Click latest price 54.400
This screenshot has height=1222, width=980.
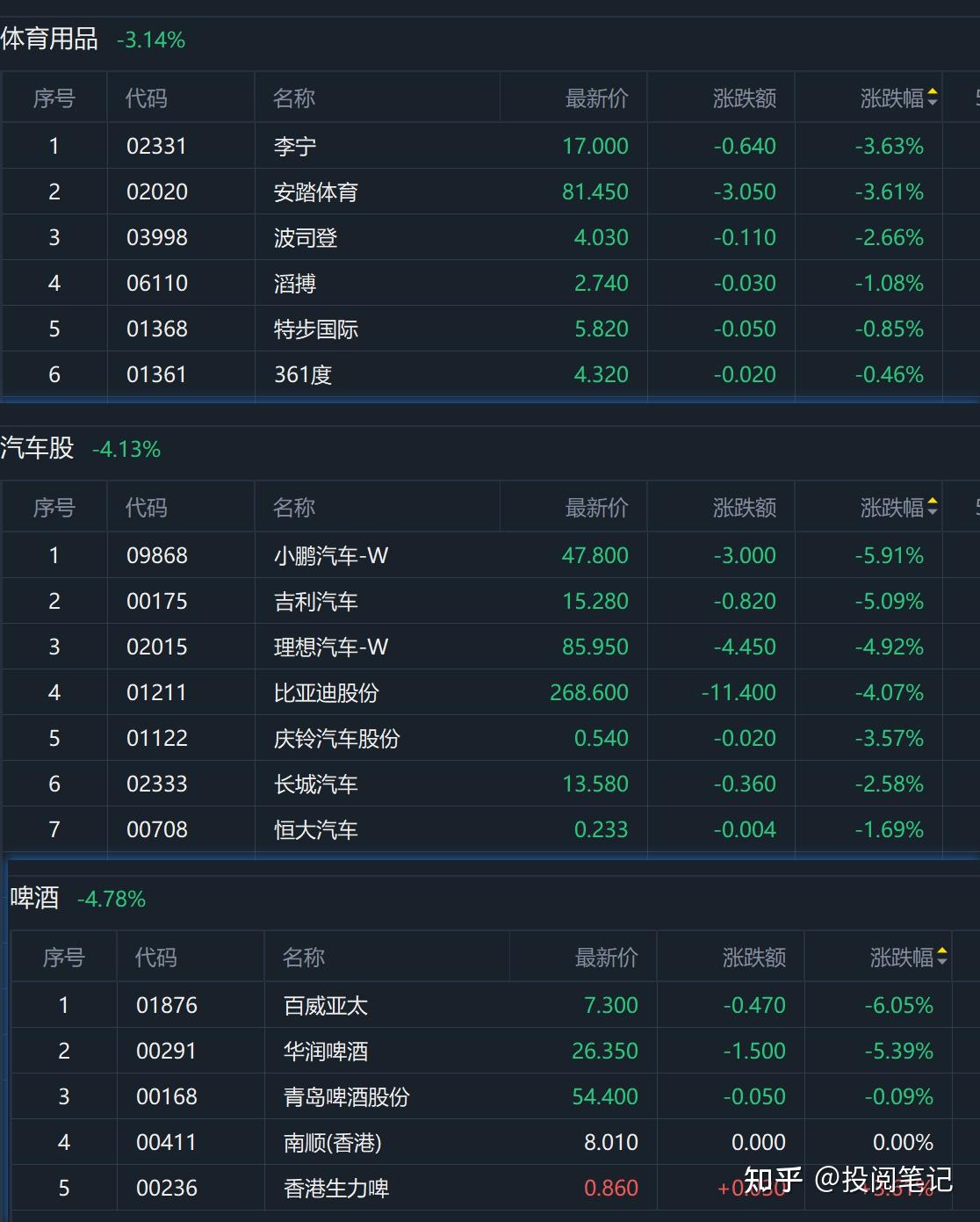click(605, 1096)
